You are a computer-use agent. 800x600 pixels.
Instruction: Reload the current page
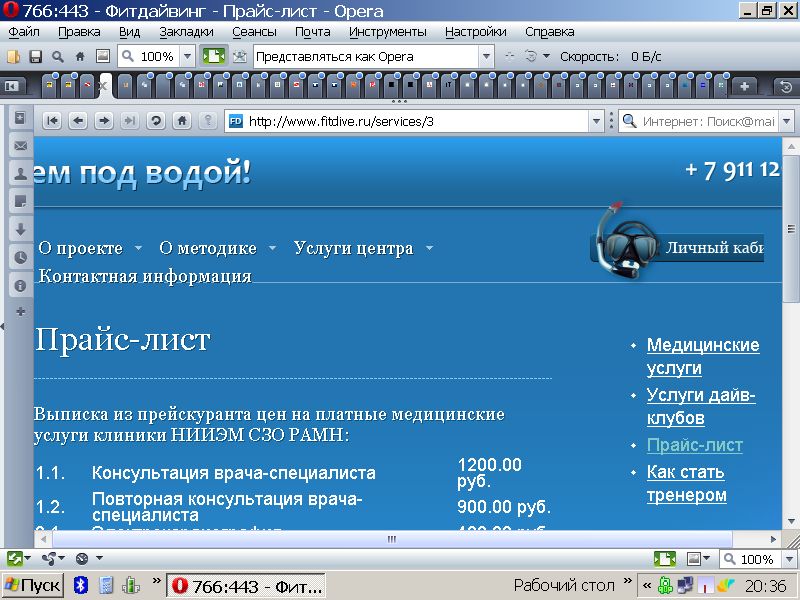click(155, 120)
